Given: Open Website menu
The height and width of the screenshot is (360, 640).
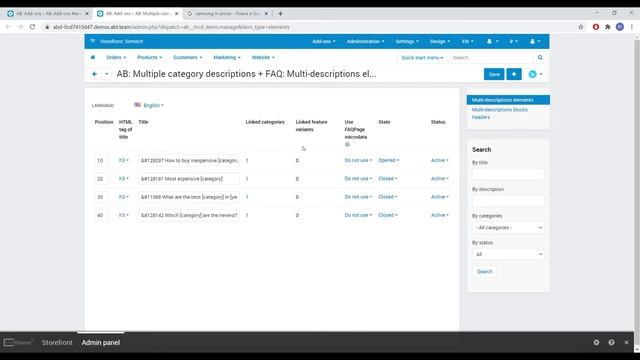Looking at the screenshot, I should (263, 58).
